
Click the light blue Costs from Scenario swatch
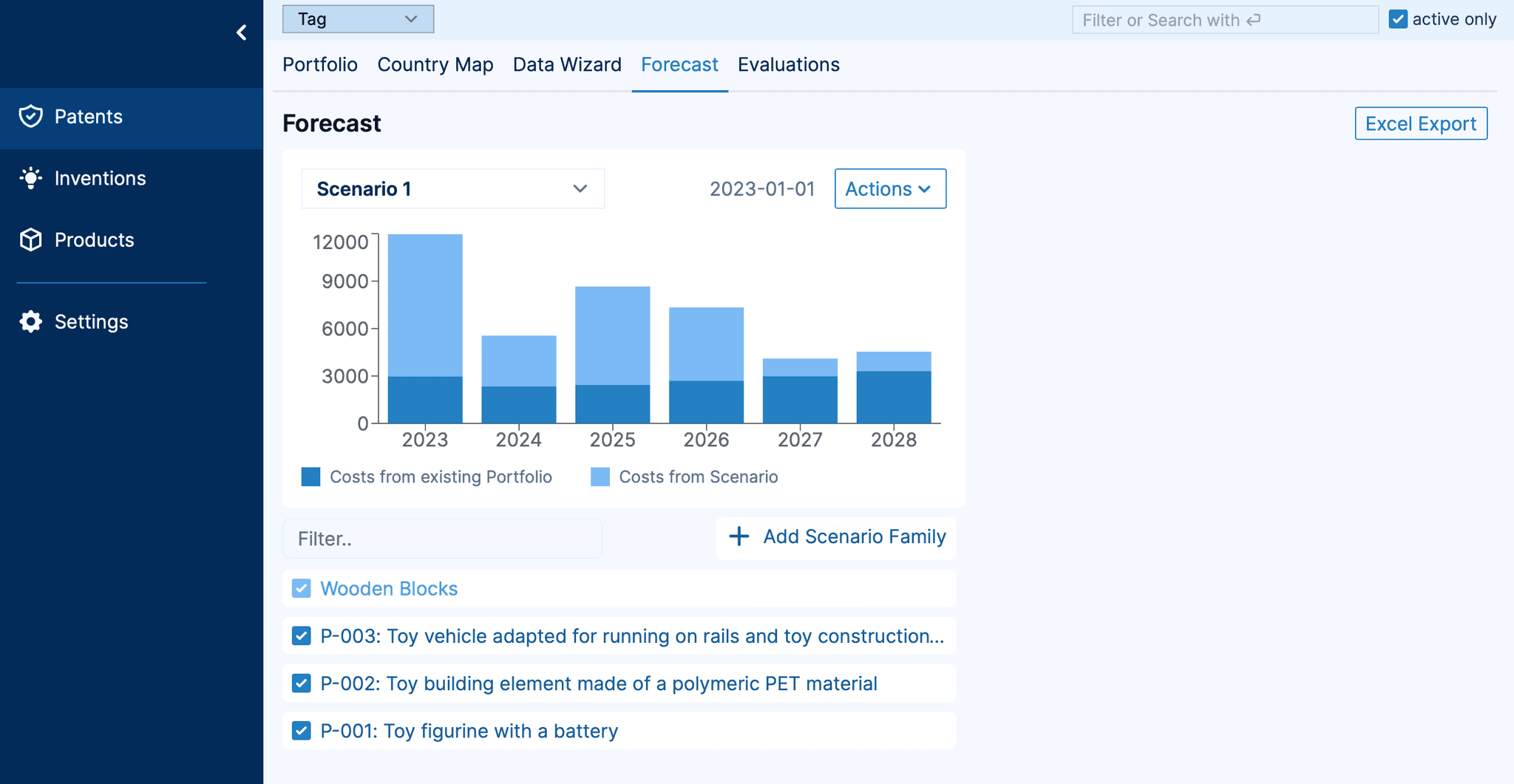(x=600, y=477)
